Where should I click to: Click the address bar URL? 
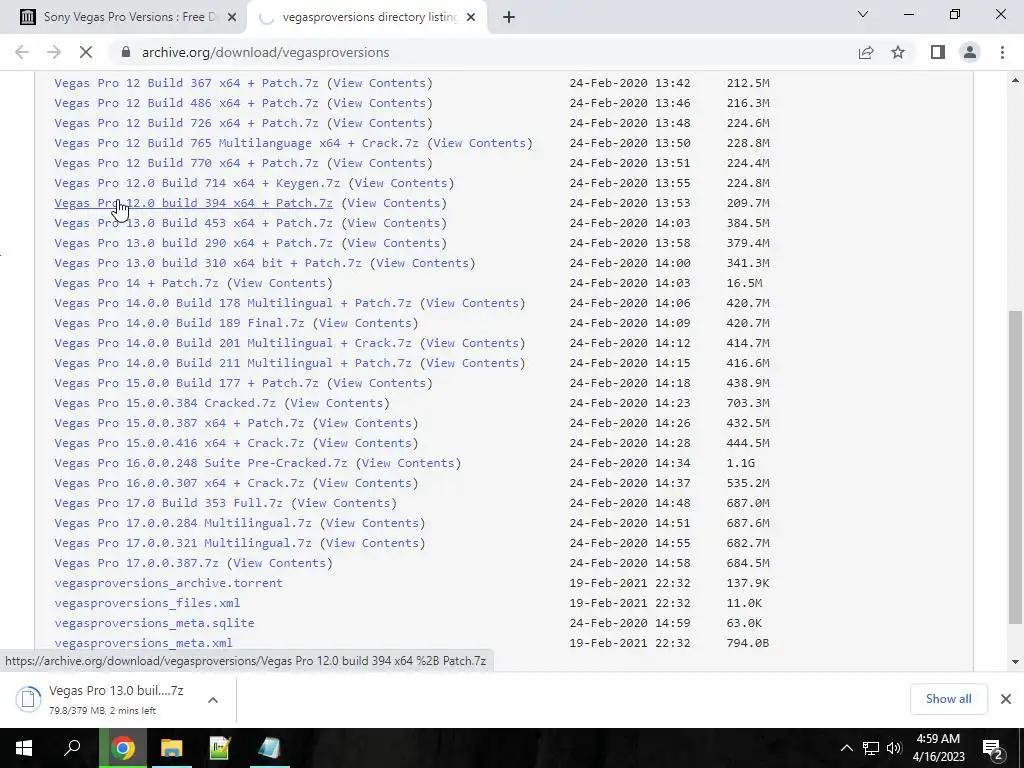[265, 52]
